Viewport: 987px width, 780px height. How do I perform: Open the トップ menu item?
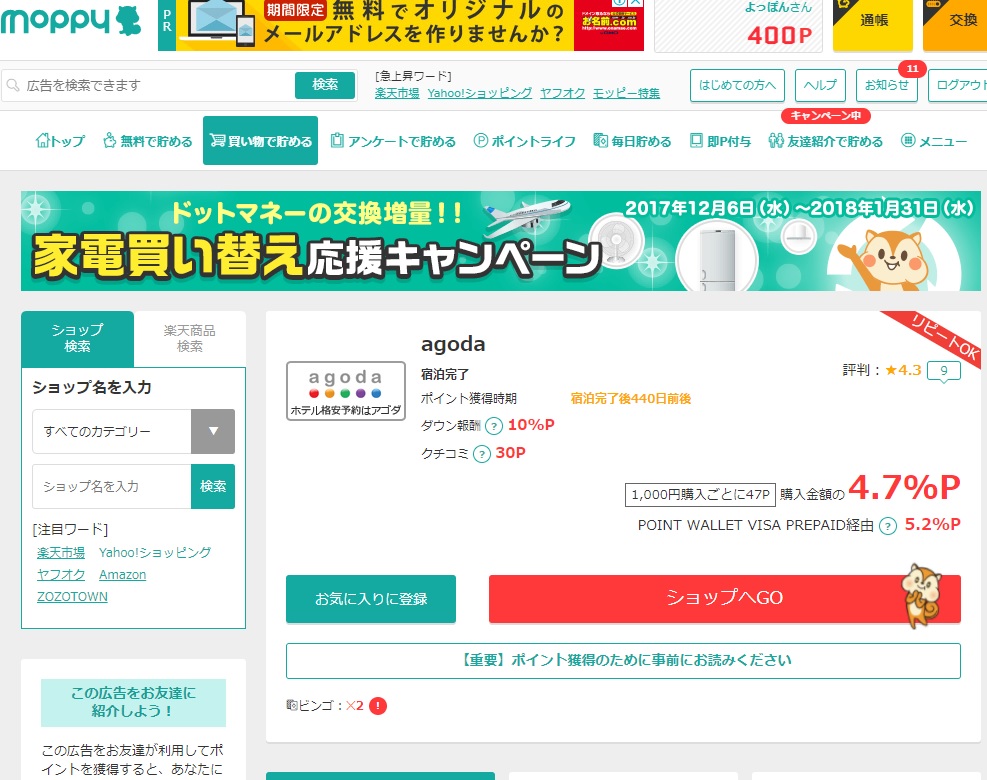click(x=60, y=141)
